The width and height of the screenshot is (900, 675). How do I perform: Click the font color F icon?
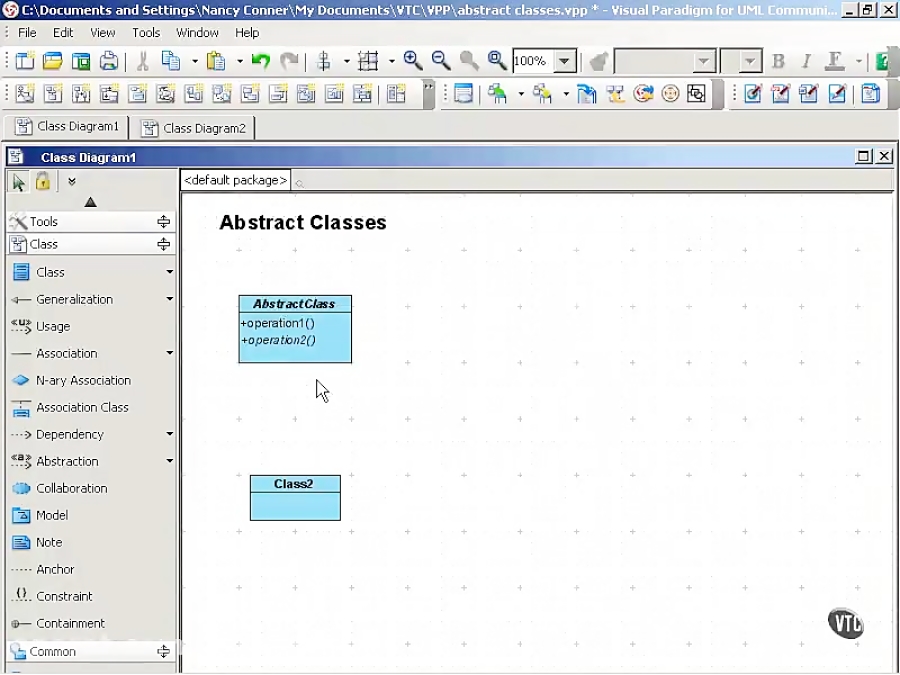(x=835, y=61)
